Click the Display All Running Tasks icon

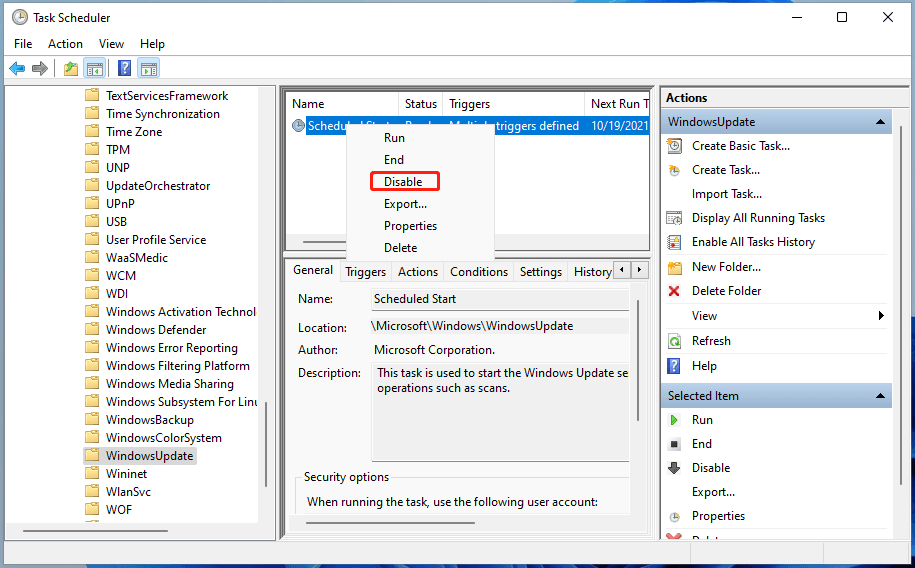[x=675, y=218]
